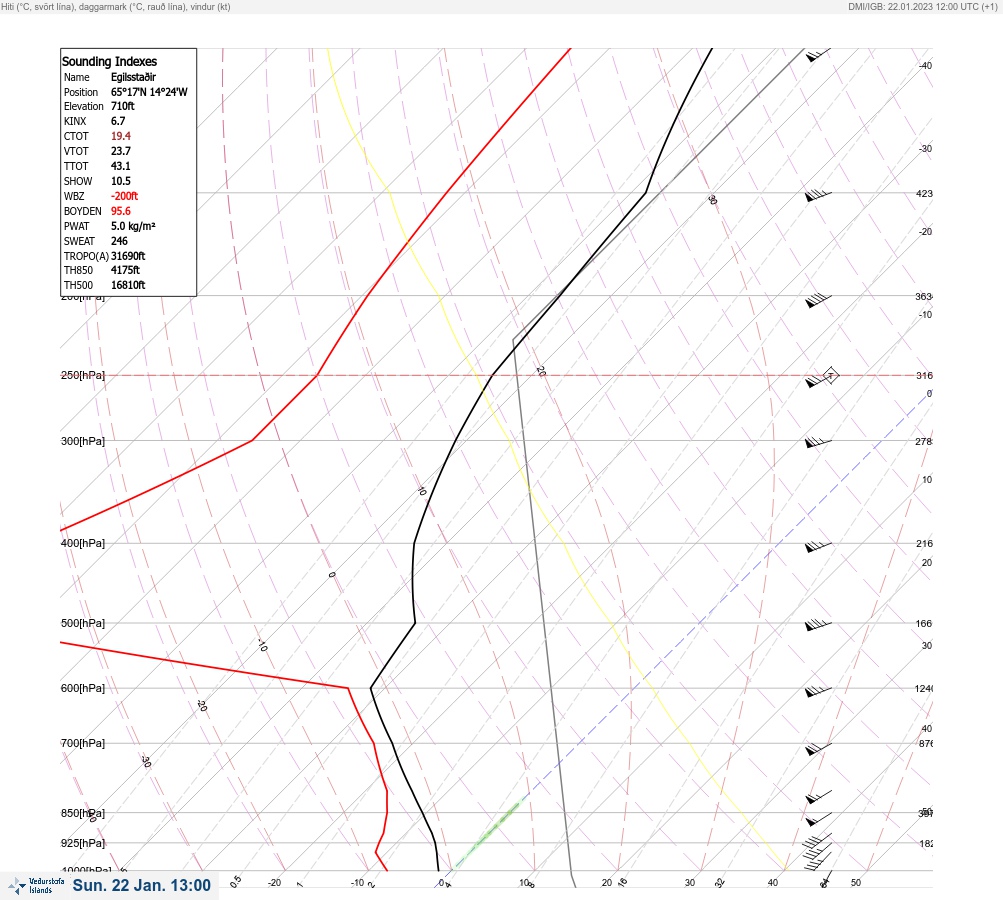Select the position value 65°17'N 14°24'W
Viewport: 1003px width, 900px height.
[x=149, y=92]
